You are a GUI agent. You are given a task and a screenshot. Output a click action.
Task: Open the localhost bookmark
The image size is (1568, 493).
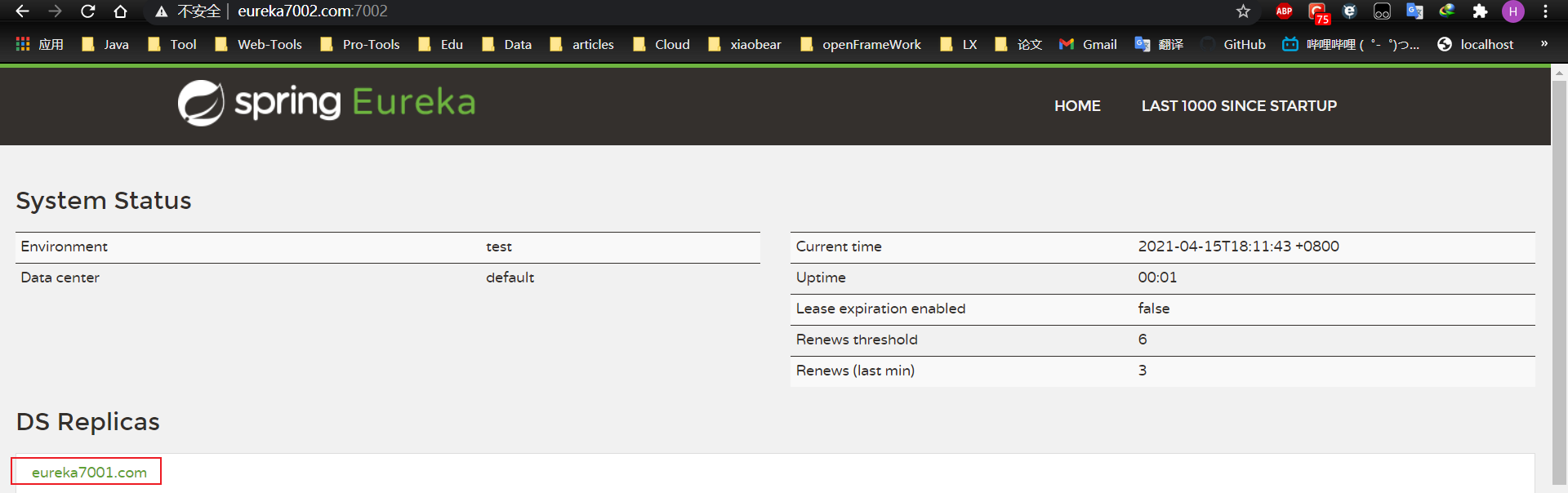tap(1475, 44)
